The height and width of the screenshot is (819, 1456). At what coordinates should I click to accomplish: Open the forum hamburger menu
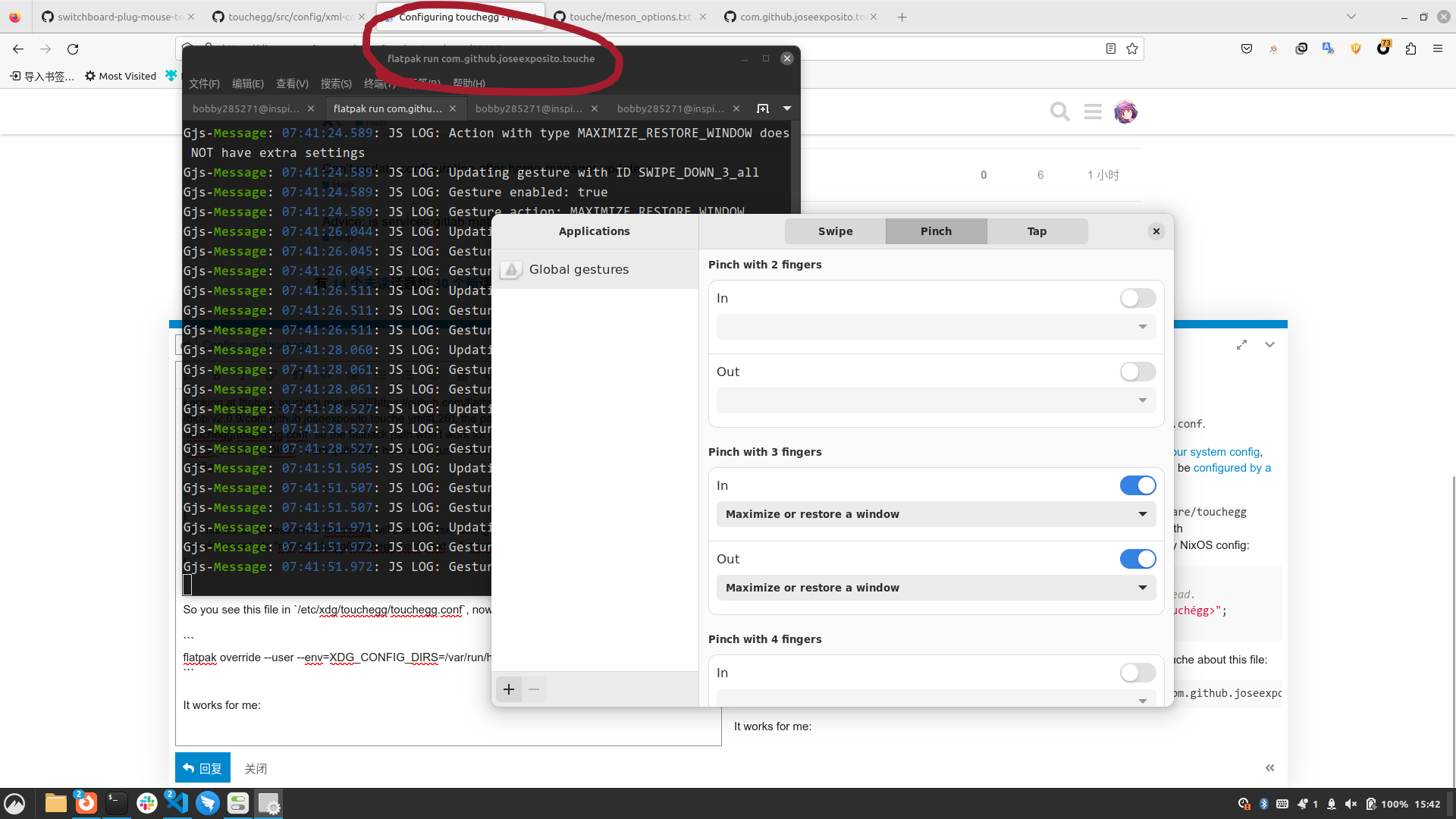1092,112
